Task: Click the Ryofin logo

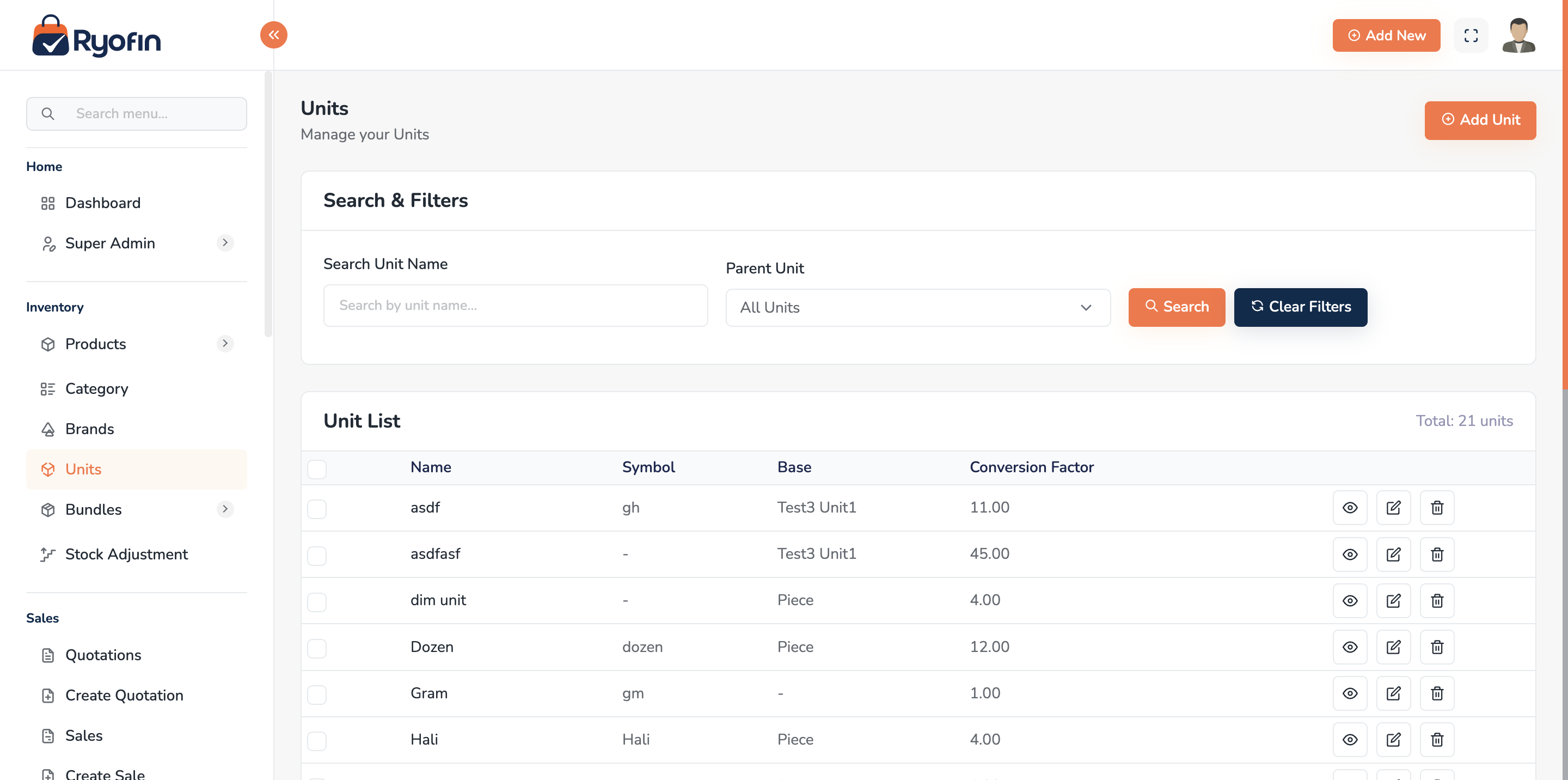Action: click(x=96, y=36)
